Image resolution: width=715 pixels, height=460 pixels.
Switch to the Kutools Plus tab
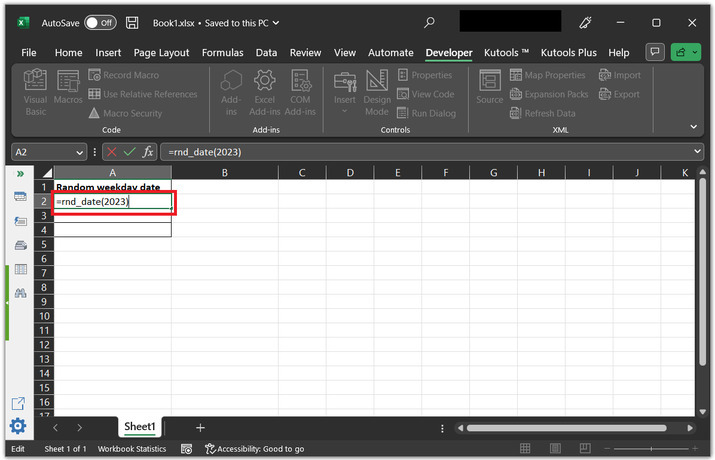tap(569, 53)
